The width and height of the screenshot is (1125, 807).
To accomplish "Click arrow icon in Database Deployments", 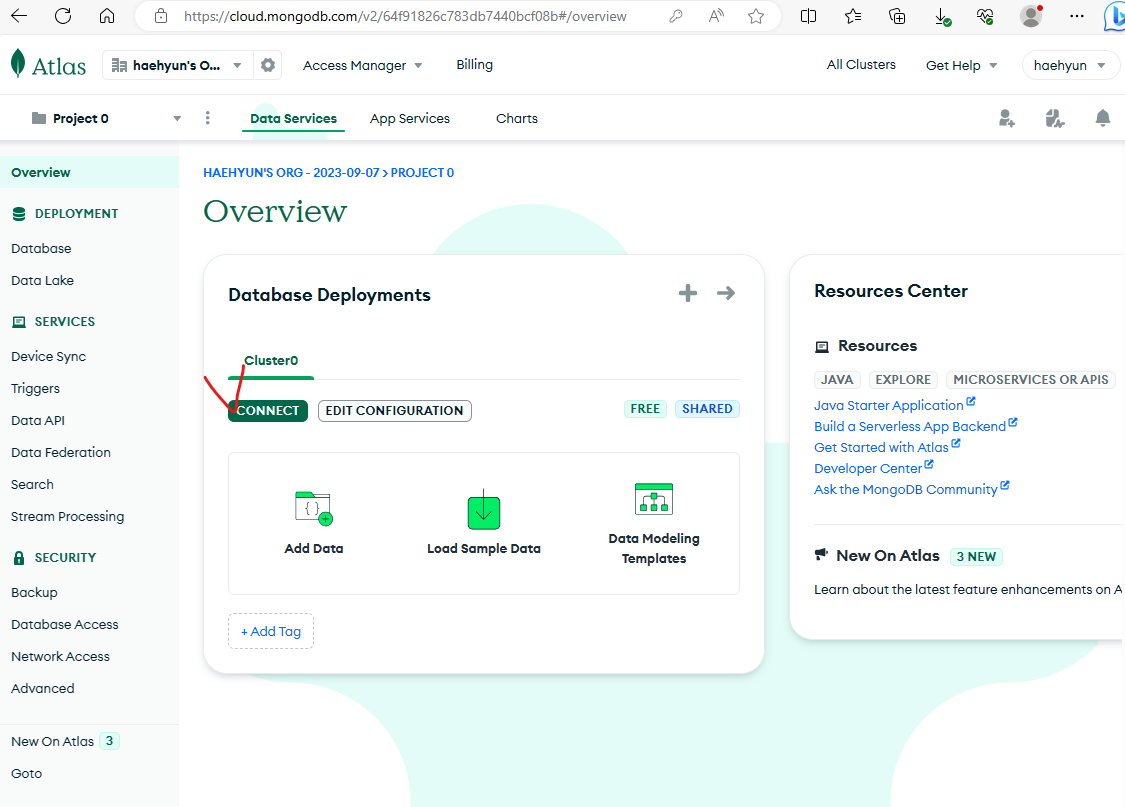I will point(725,293).
